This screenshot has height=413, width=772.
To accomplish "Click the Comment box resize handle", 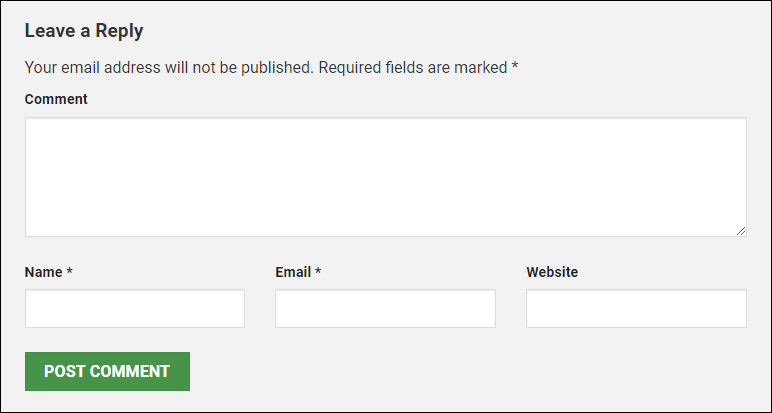I will coord(741,231).
